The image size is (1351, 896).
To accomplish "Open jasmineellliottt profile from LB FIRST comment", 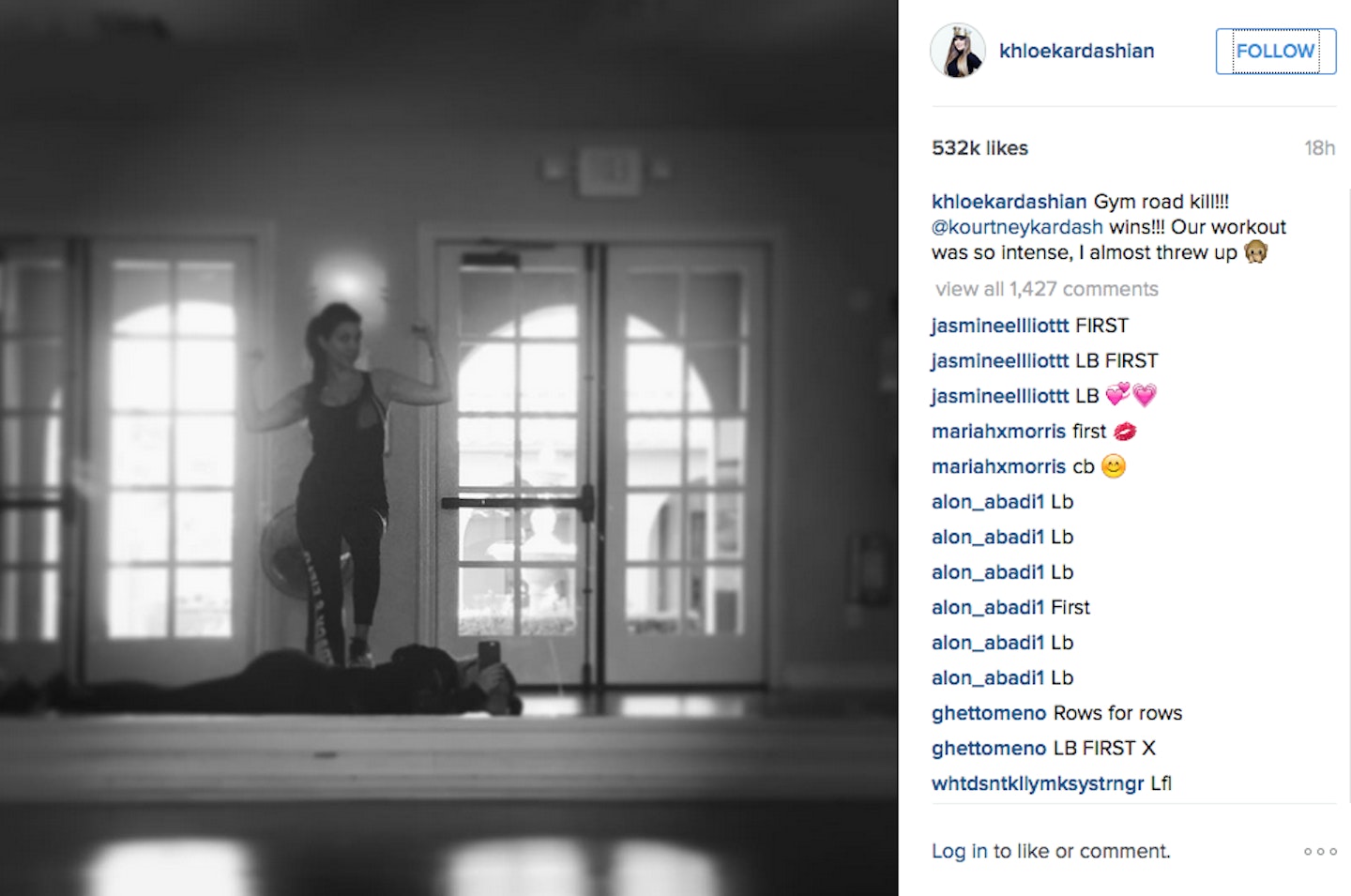I will [1000, 361].
